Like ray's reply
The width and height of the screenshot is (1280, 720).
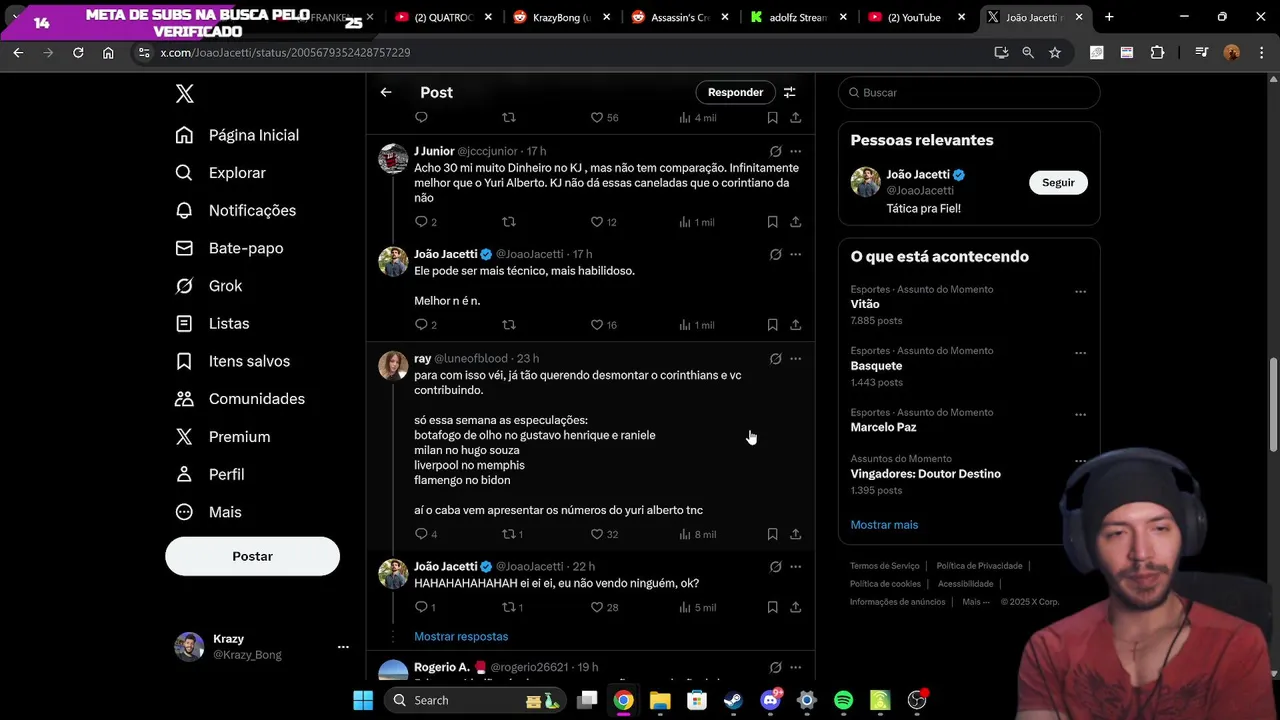pyautogui.click(x=597, y=534)
